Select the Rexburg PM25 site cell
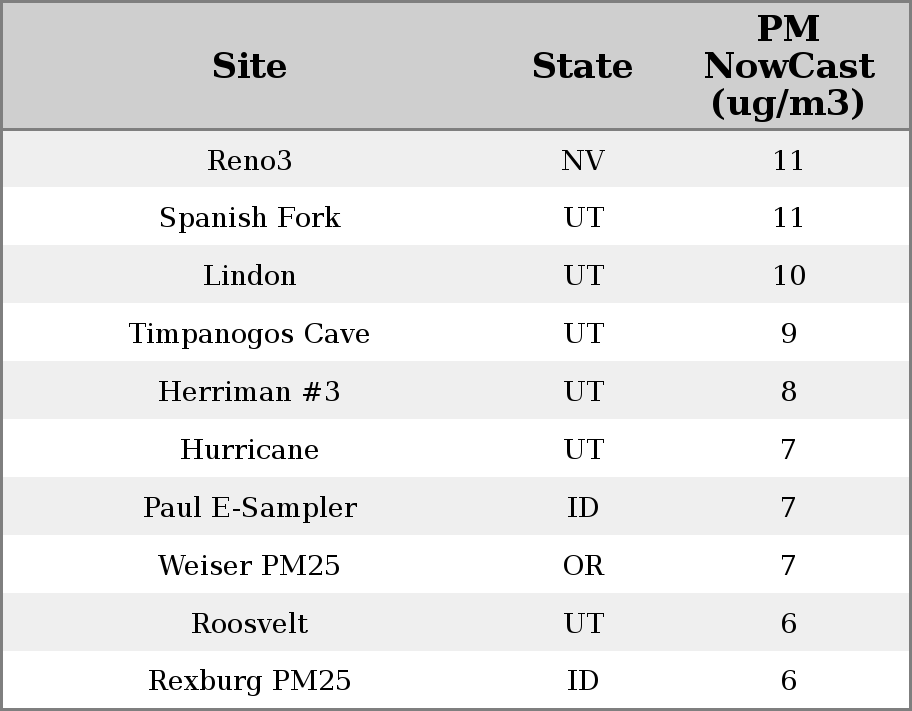Viewport: 912px width, 711px height. click(249, 681)
